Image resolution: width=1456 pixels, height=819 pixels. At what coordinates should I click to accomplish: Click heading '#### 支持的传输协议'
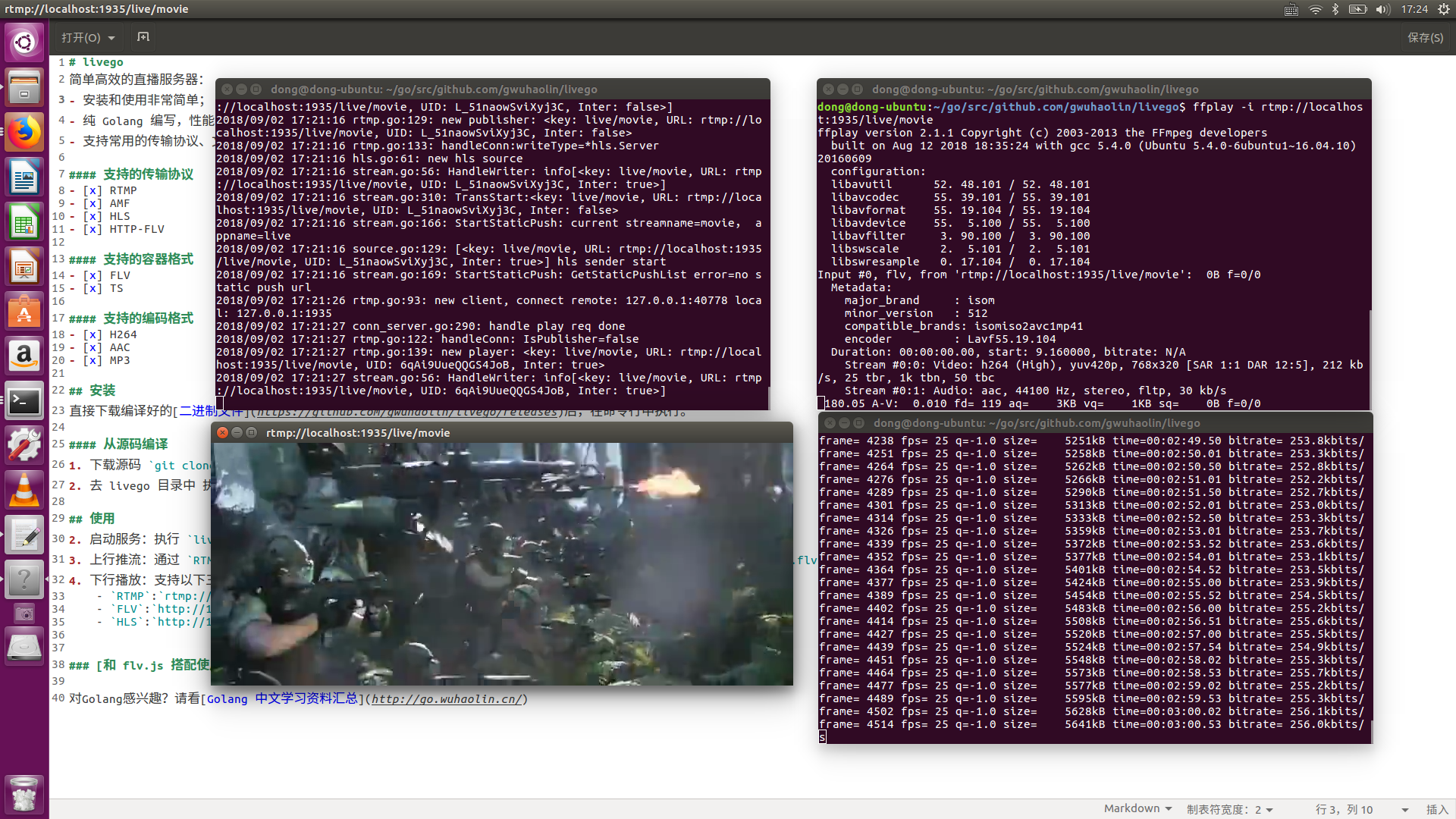pyautogui.click(x=130, y=174)
